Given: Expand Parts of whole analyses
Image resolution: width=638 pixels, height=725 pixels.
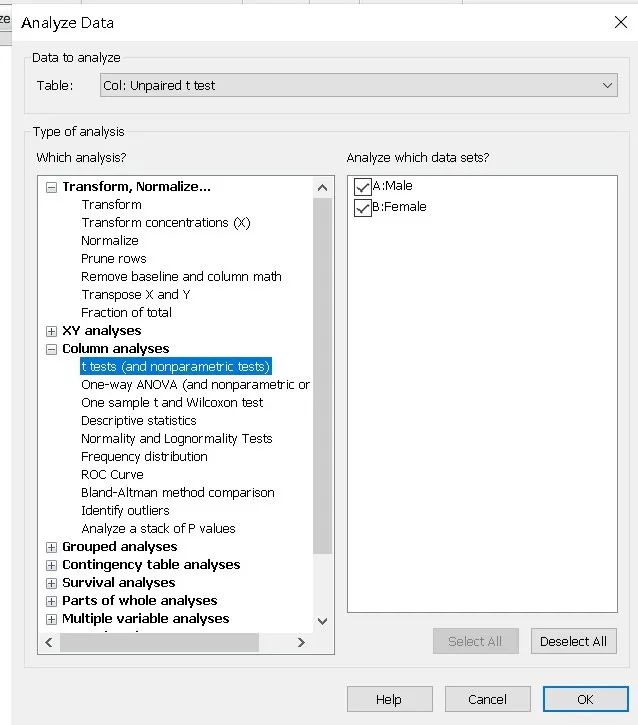Looking at the screenshot, I should (51, 601).
